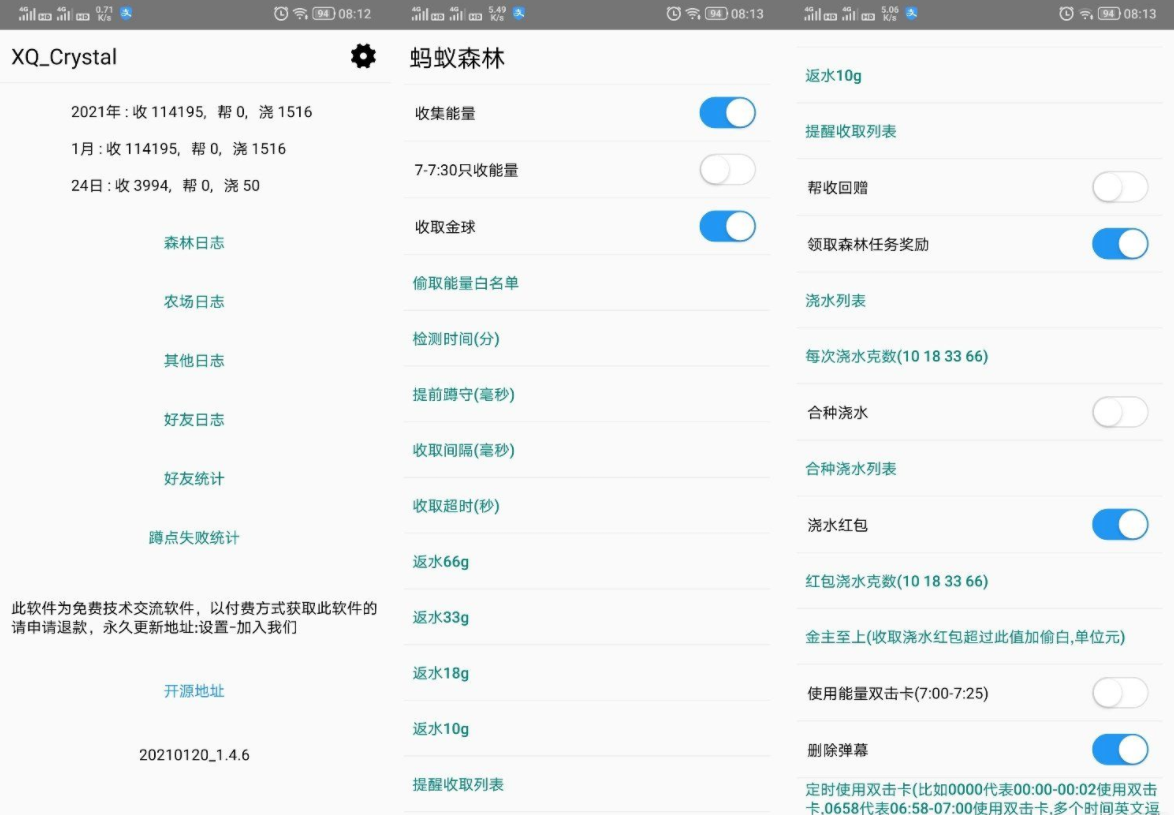
Task: Disable the 删除弹幕 switch
Action: [1120, 749]
